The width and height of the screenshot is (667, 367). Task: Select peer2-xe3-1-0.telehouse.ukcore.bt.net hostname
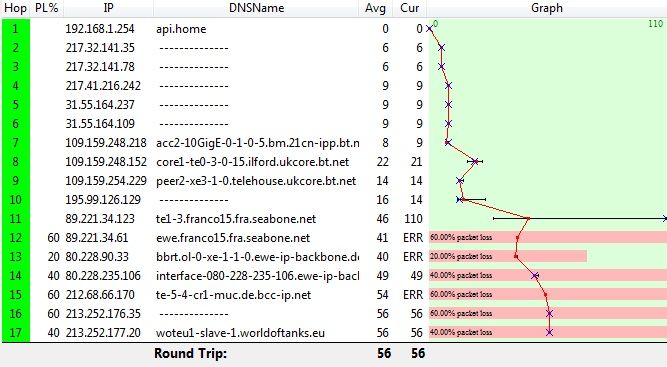tap(256, 181)
